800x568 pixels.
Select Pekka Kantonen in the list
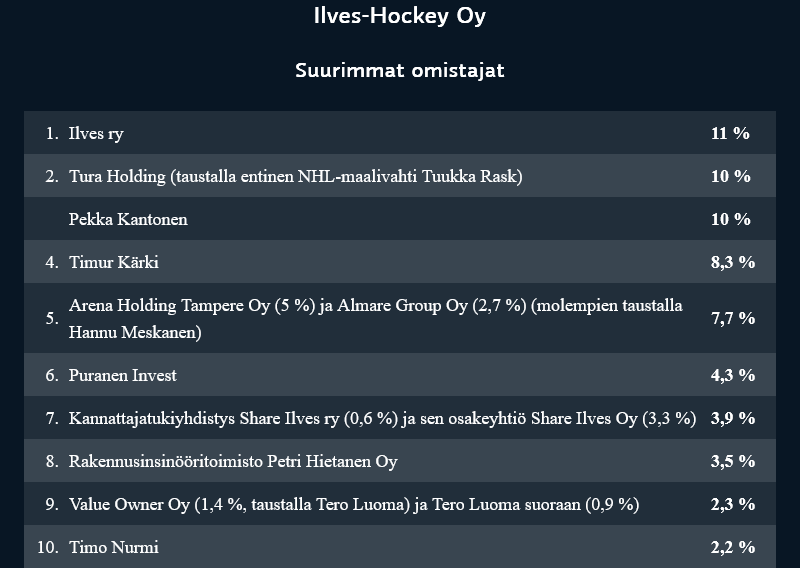point(128,219)
